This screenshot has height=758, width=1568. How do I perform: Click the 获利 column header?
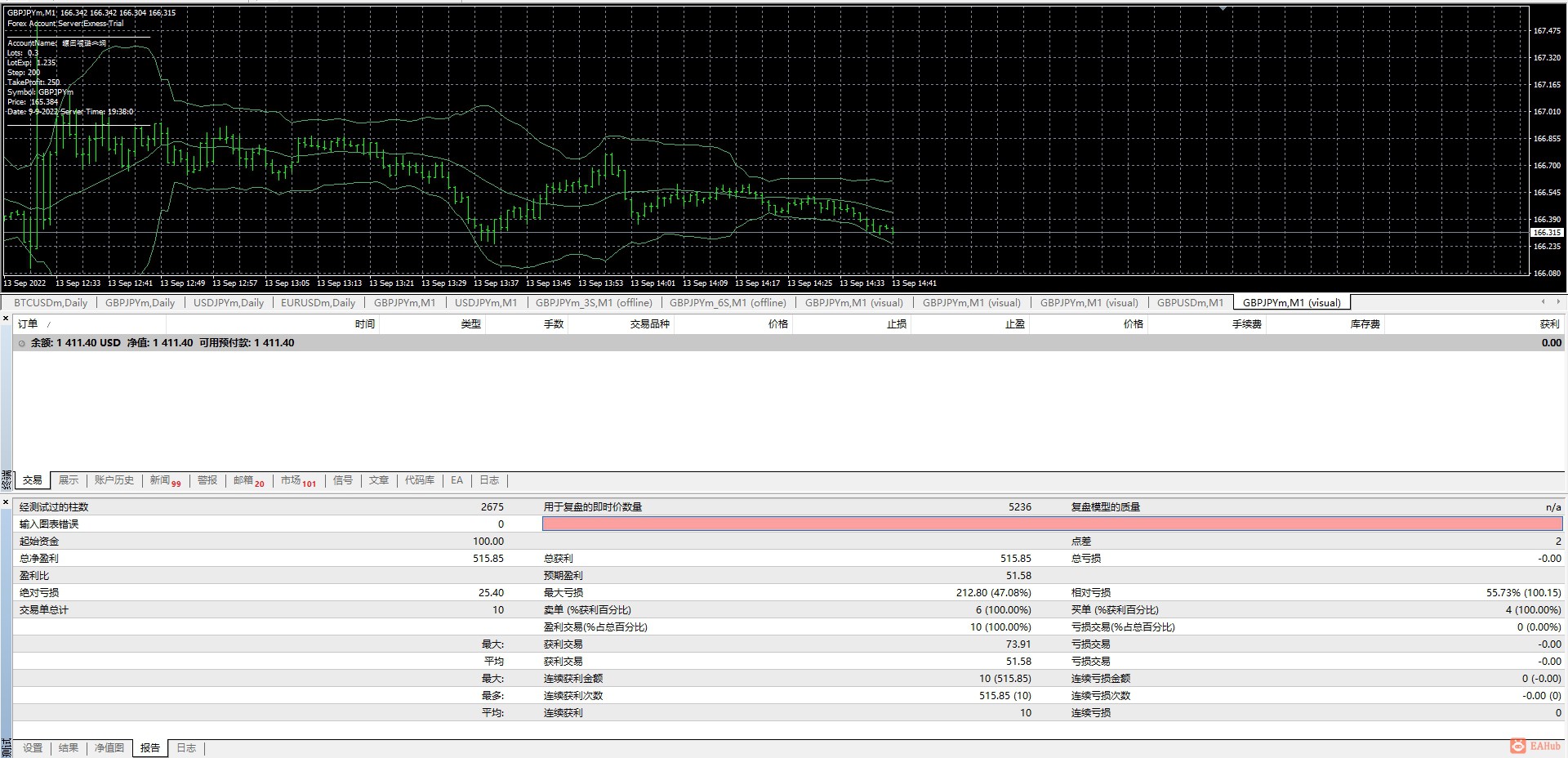point(1549,324)
